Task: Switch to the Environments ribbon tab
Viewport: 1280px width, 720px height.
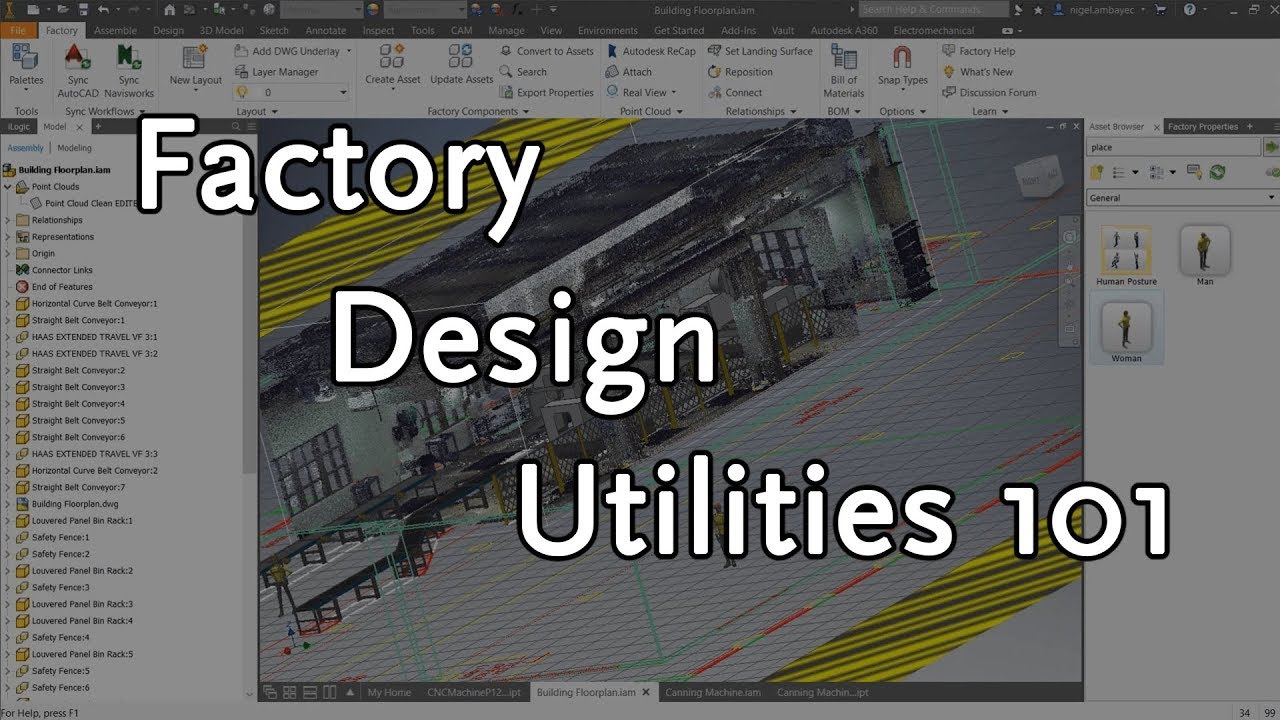Action: tap(607, 31)
